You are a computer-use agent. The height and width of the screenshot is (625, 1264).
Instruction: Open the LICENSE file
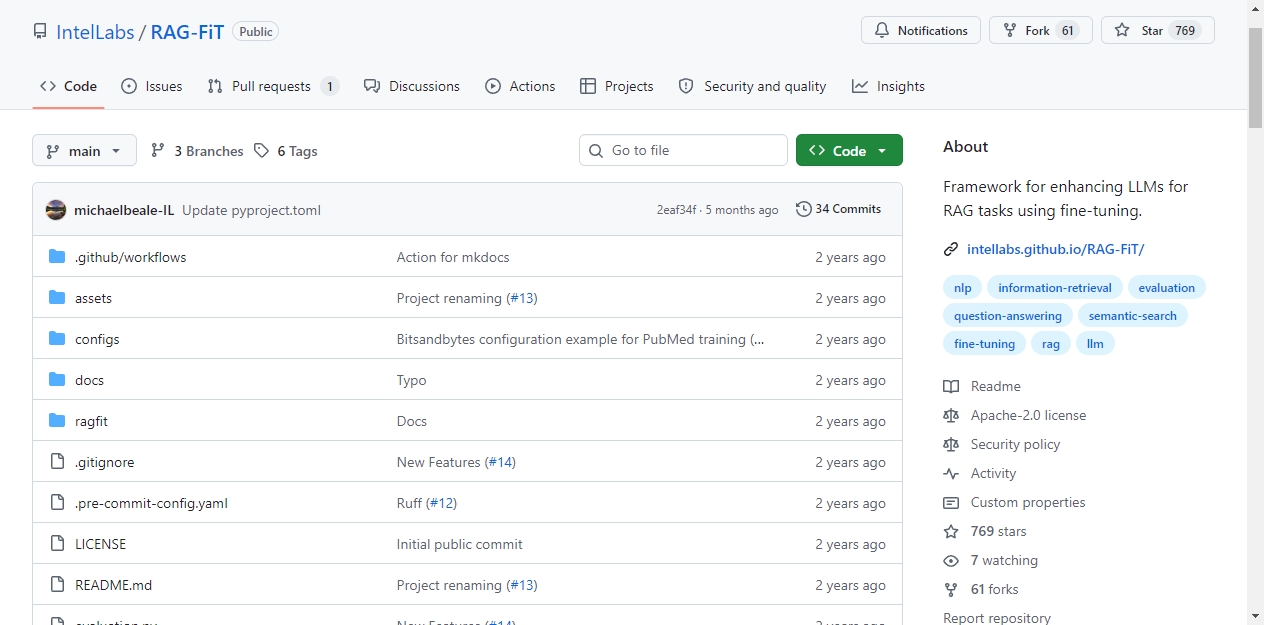coord(100,544)
